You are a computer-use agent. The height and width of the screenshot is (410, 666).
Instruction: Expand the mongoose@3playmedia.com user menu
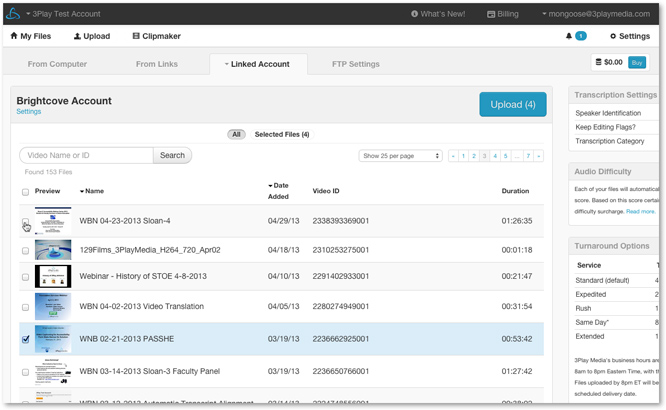point(595,14)
